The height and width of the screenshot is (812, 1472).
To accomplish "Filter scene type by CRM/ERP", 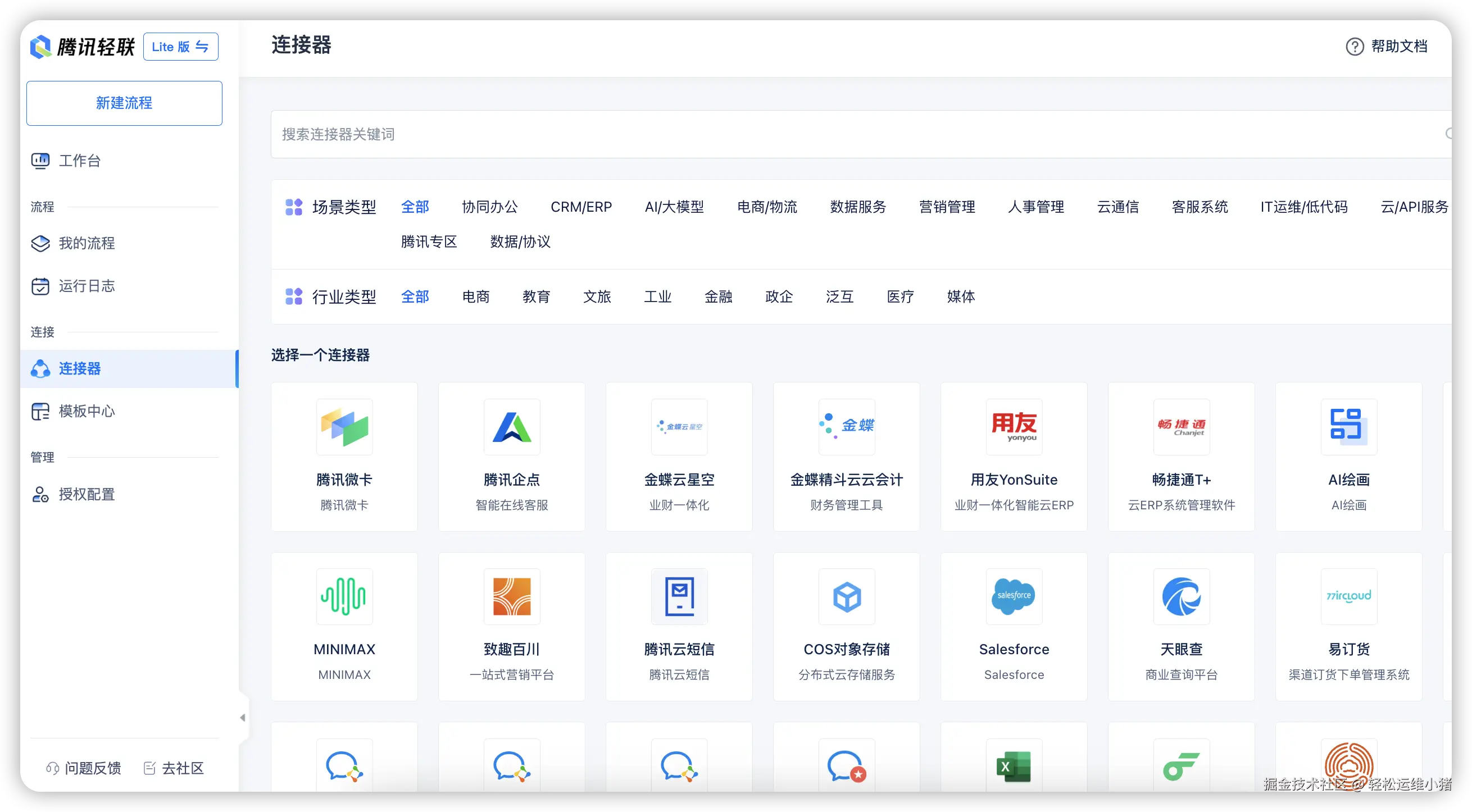I will (581, 207).
